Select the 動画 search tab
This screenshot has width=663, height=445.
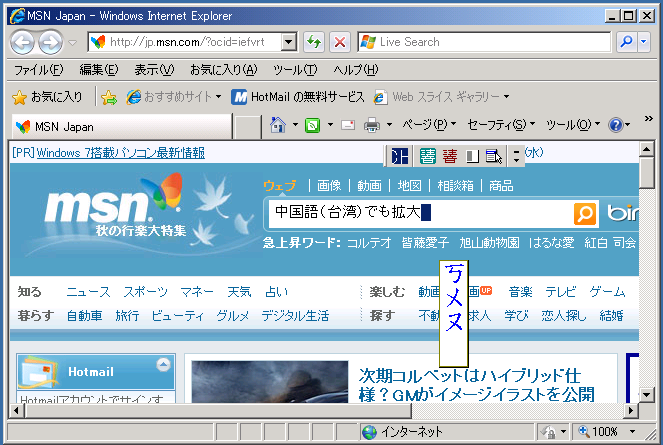coord(369,186)
